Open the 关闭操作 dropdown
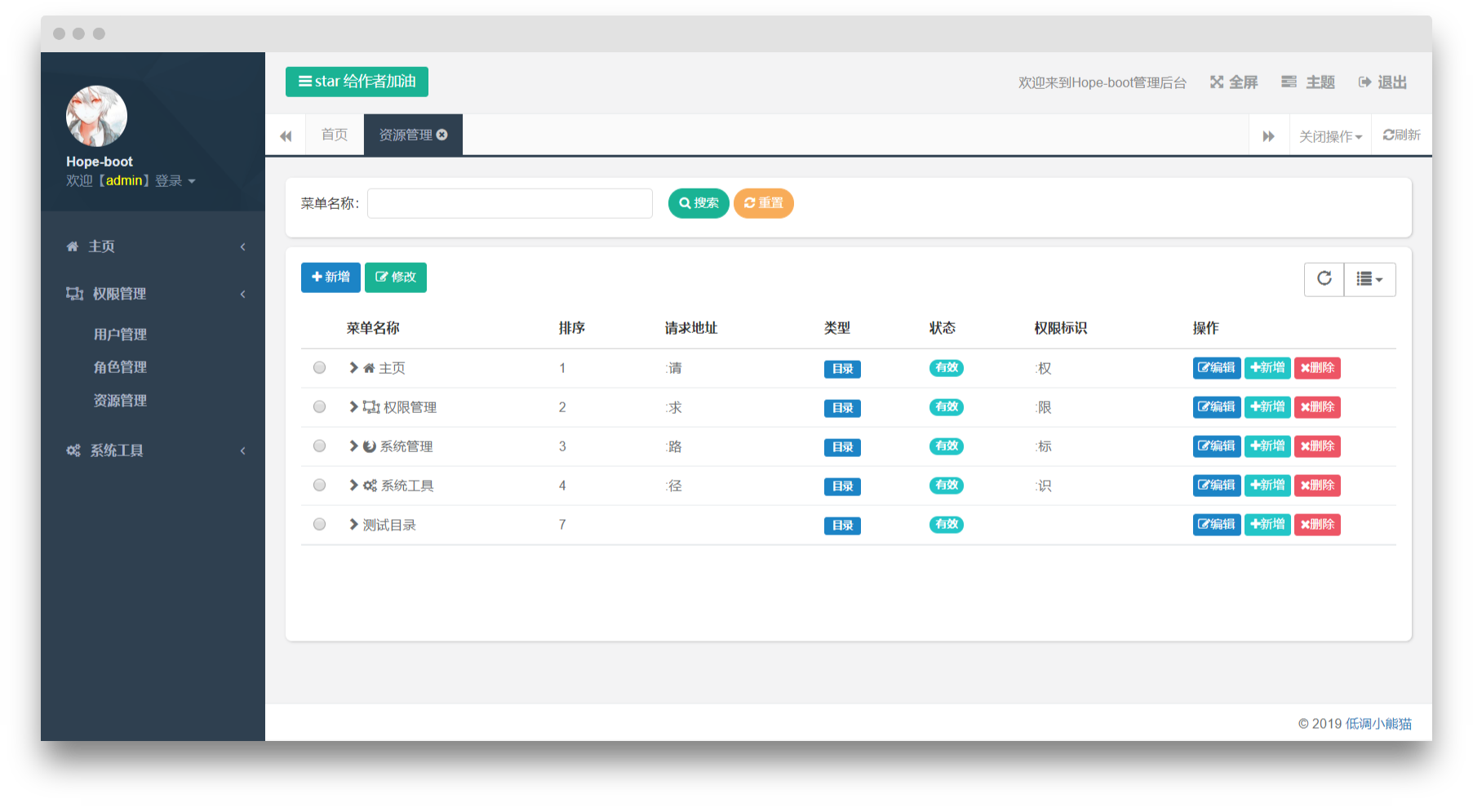This screenshot has width=1473, height=812. pyautogui.click(x=1330, y=135)
